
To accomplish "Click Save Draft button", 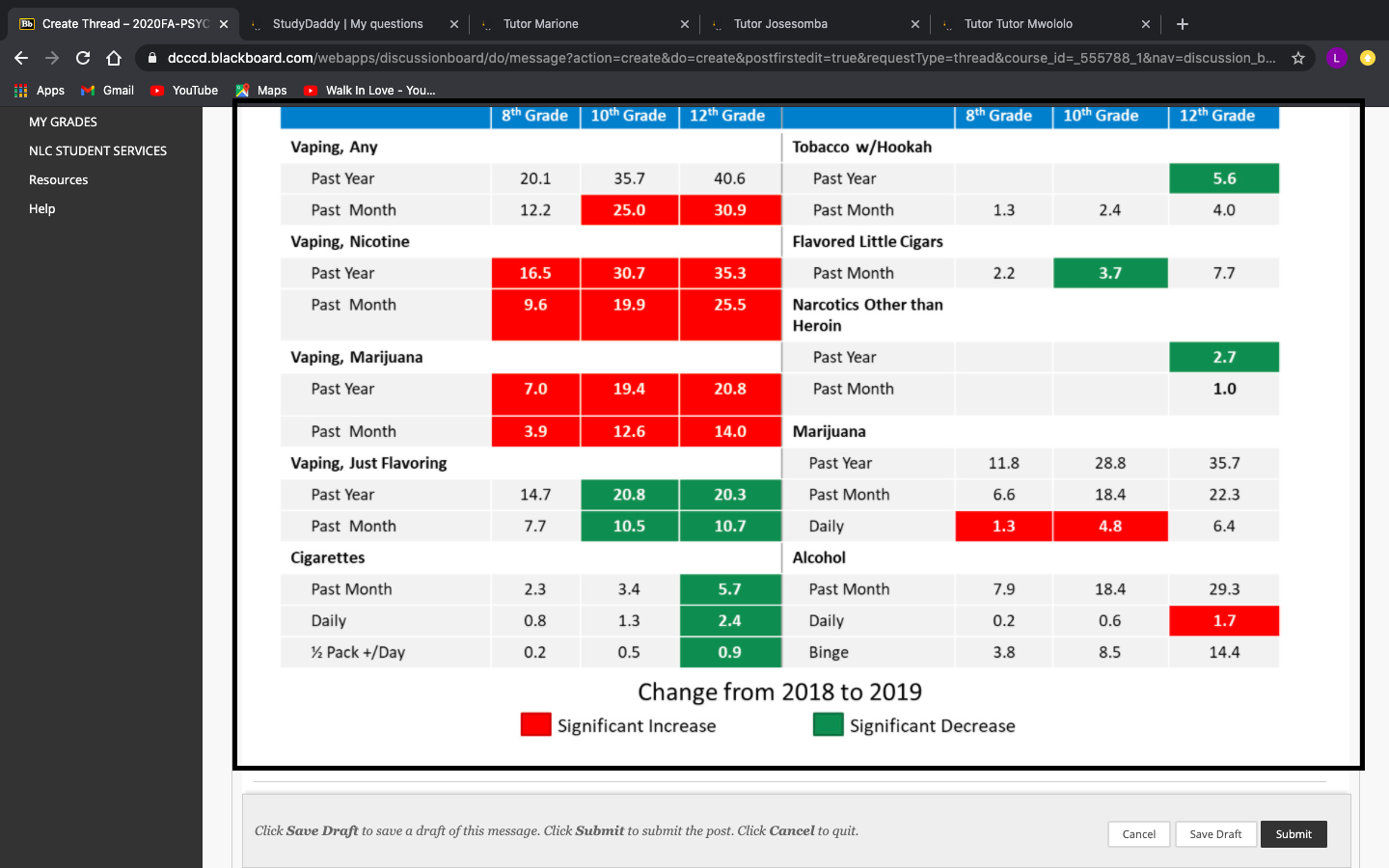I will click(1215, 834).
